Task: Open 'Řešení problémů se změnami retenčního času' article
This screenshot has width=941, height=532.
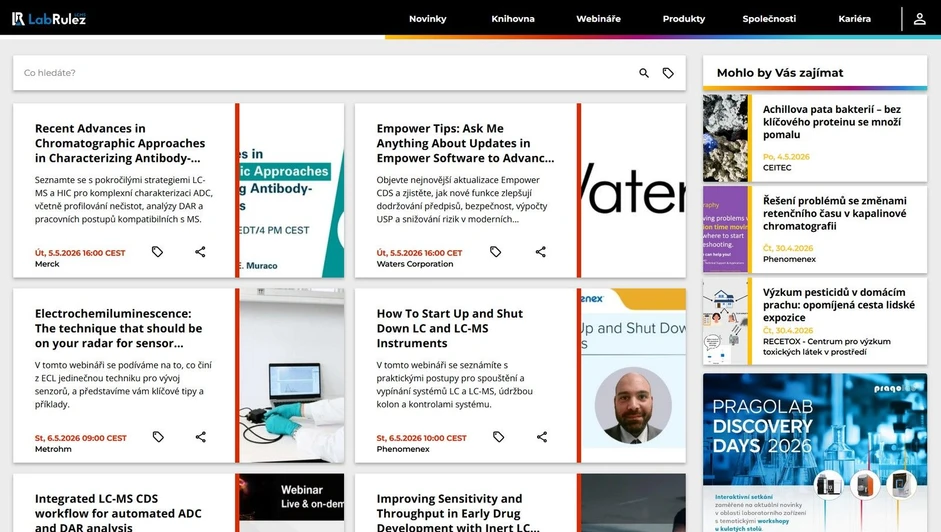Action: coord(835,213)
